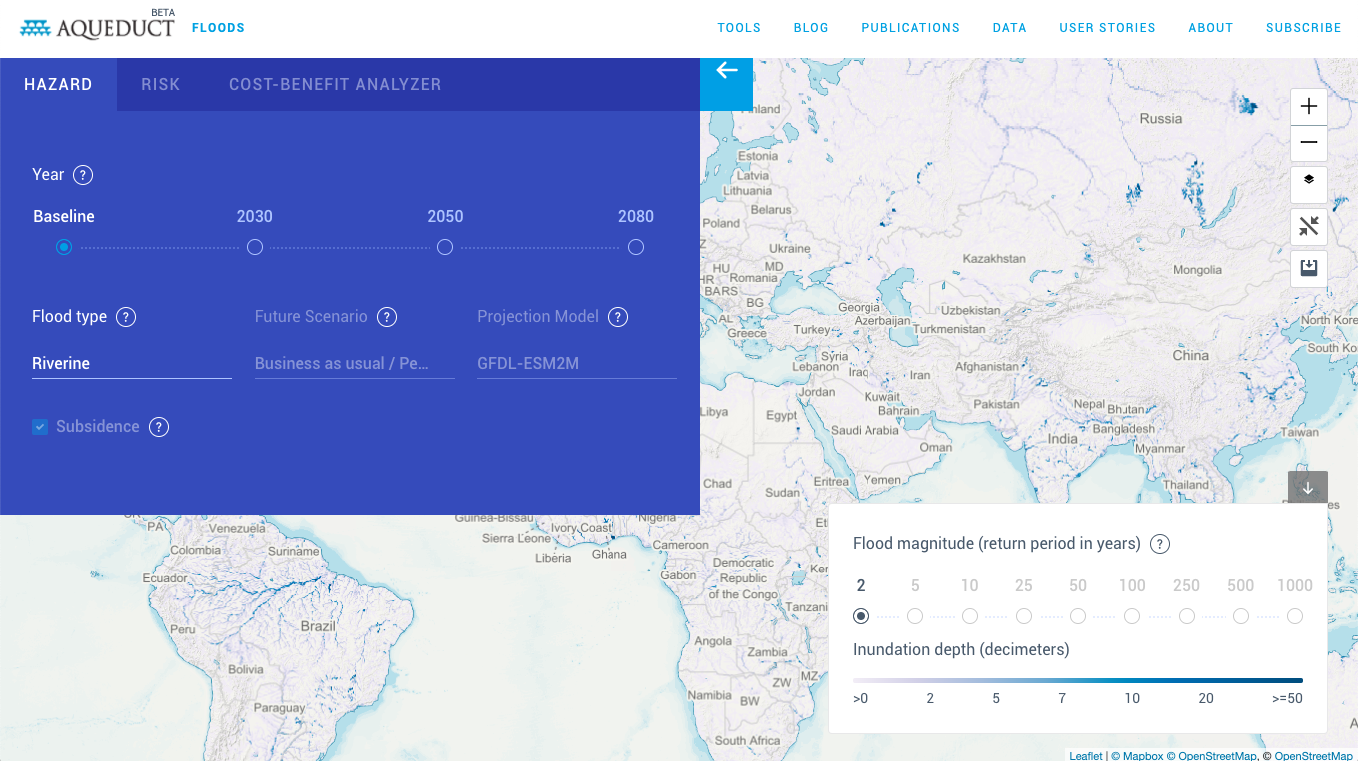Select return period 2 radio button
1358x761 pixels.
[861, 616]
